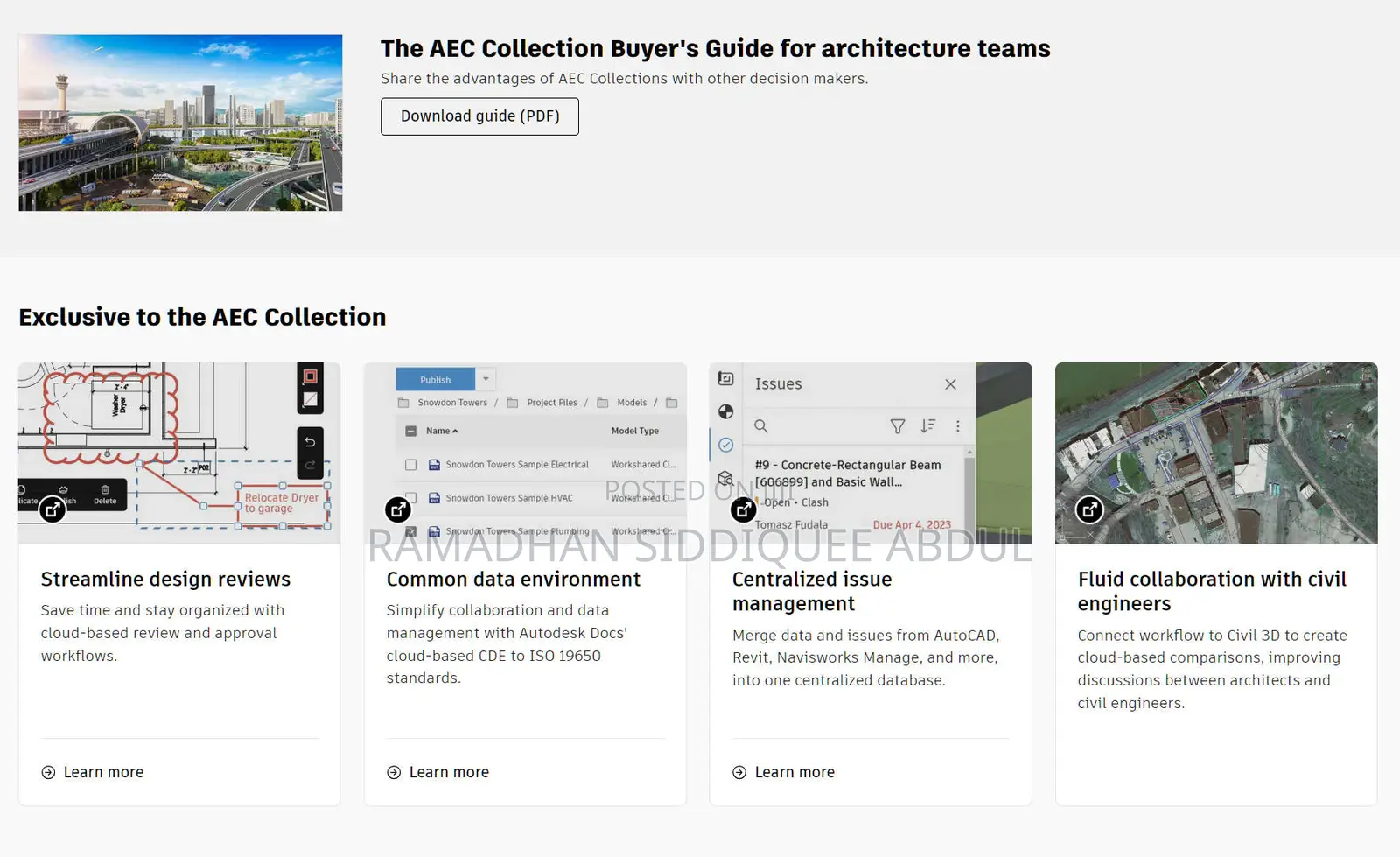Click the undo arrow in the design review image
The height and width of the screenshot is (857, 1400).
coord(310,442)
